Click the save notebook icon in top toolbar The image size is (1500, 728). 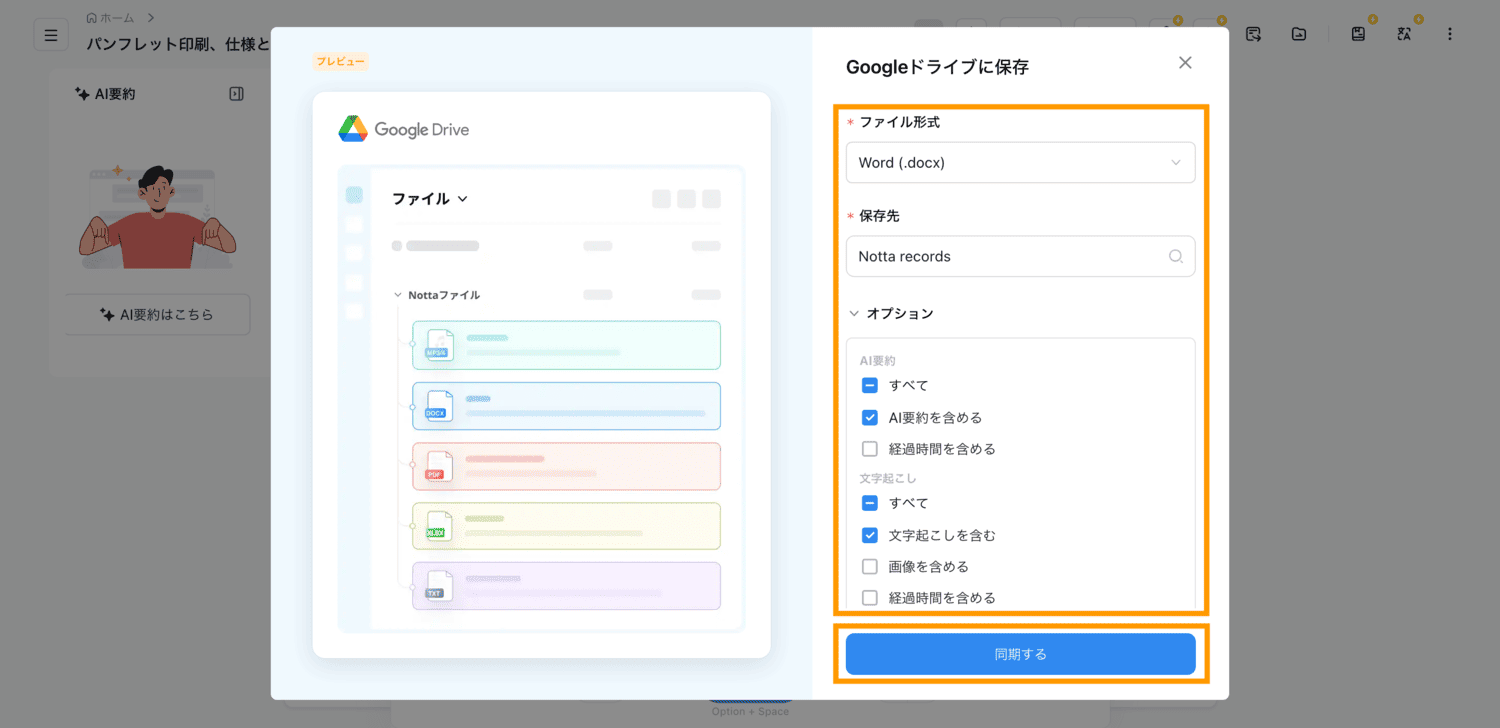1358,34
